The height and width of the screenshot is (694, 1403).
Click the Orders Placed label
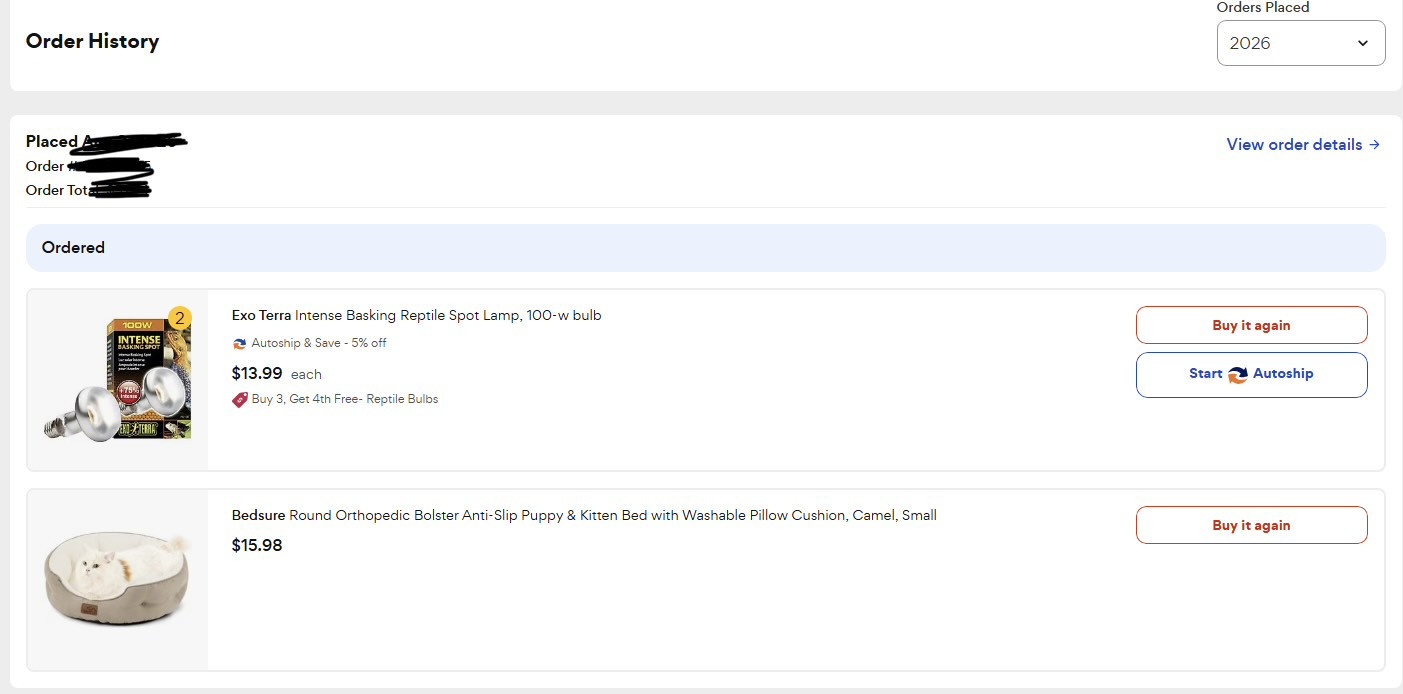(x=1262, y=7)
